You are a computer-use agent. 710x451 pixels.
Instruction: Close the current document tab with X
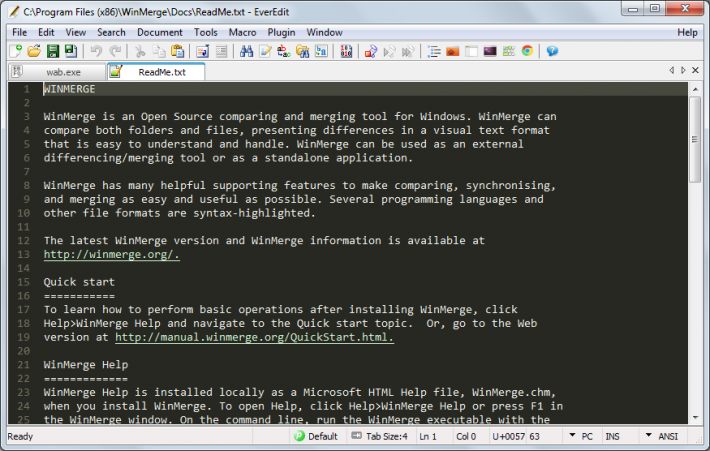tap(696, 70)
